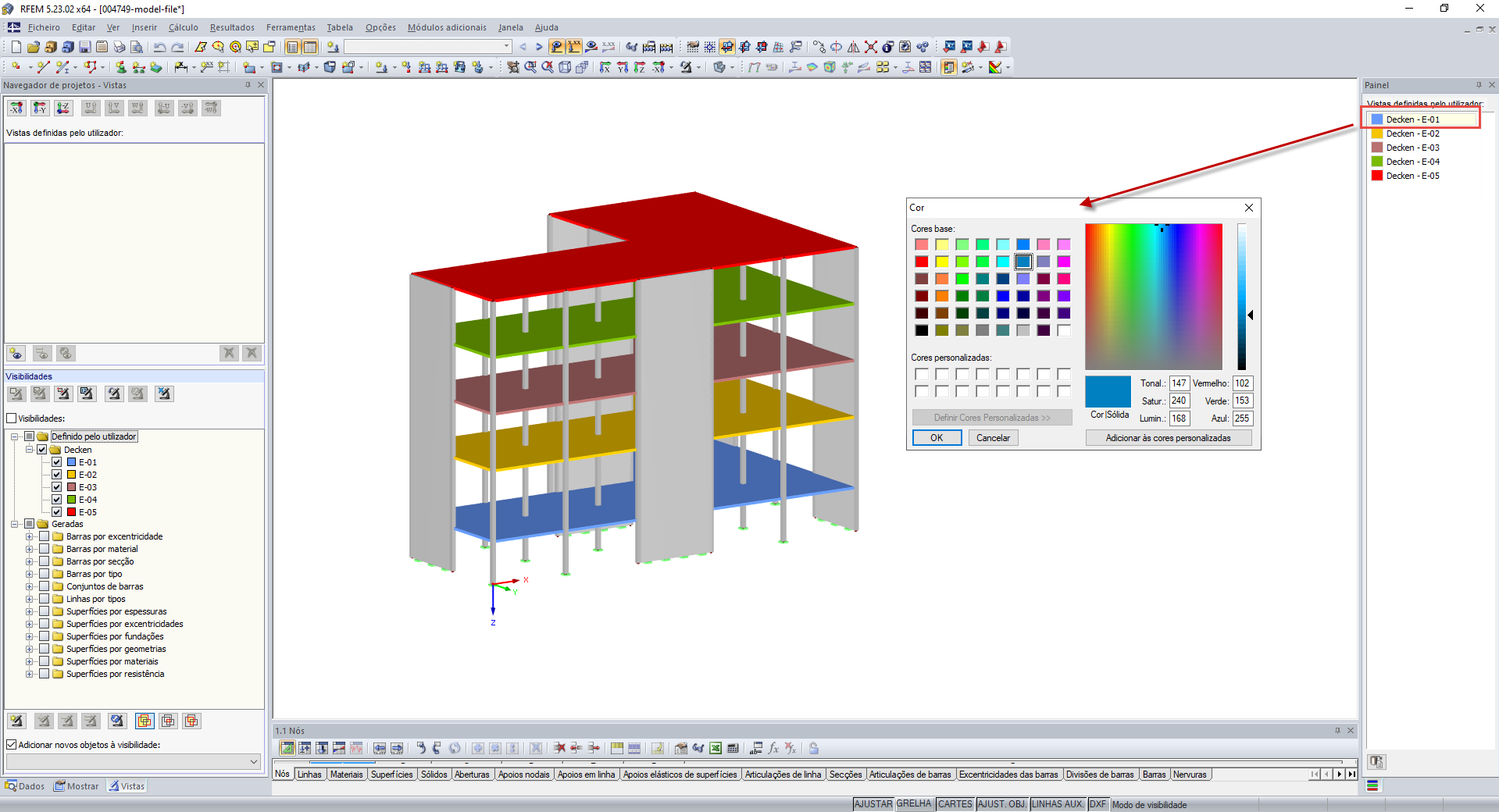Image resolution: width=1499 pixels, height=812 pixels.
Task: Select the red base color swatch
Action: click(x=922, y=262)
